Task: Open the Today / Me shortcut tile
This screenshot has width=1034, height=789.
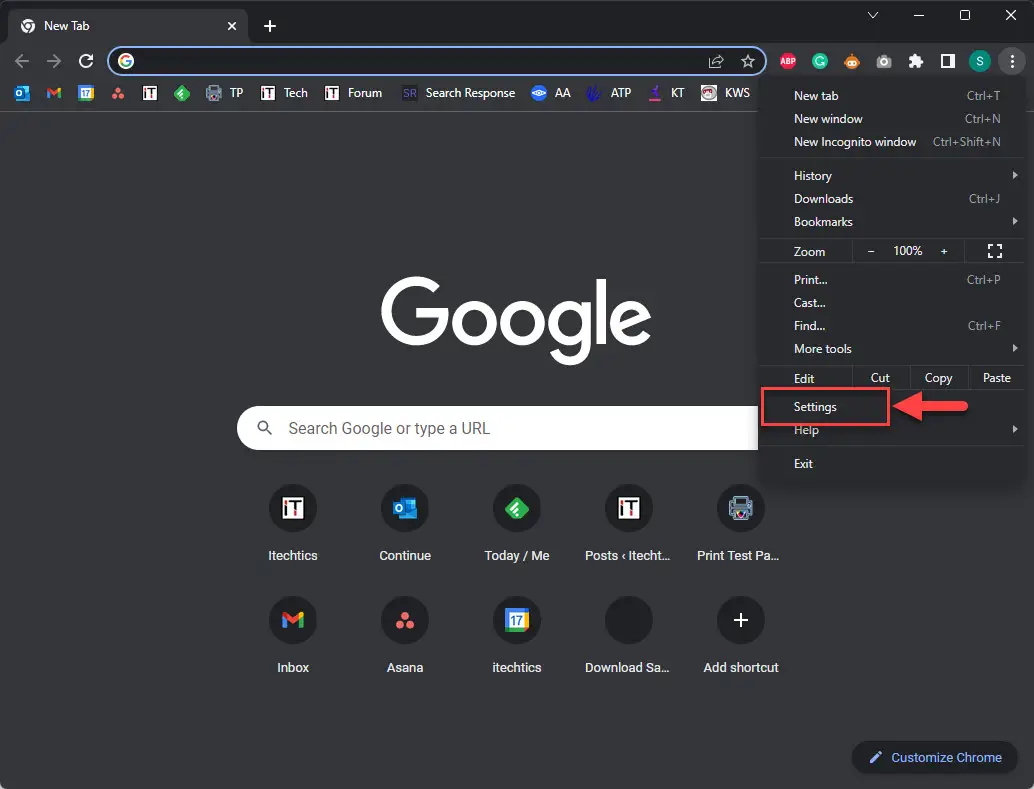Action: (x=517, y=523)
